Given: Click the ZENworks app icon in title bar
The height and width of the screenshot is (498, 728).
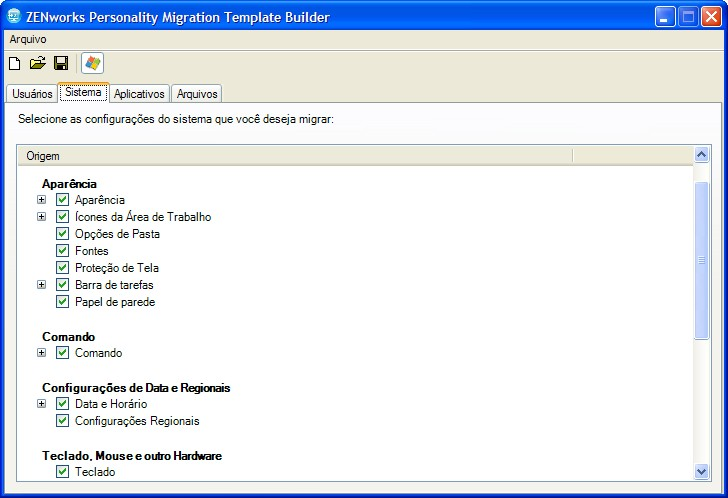Looking at the screenshot, I should (14, 17).
